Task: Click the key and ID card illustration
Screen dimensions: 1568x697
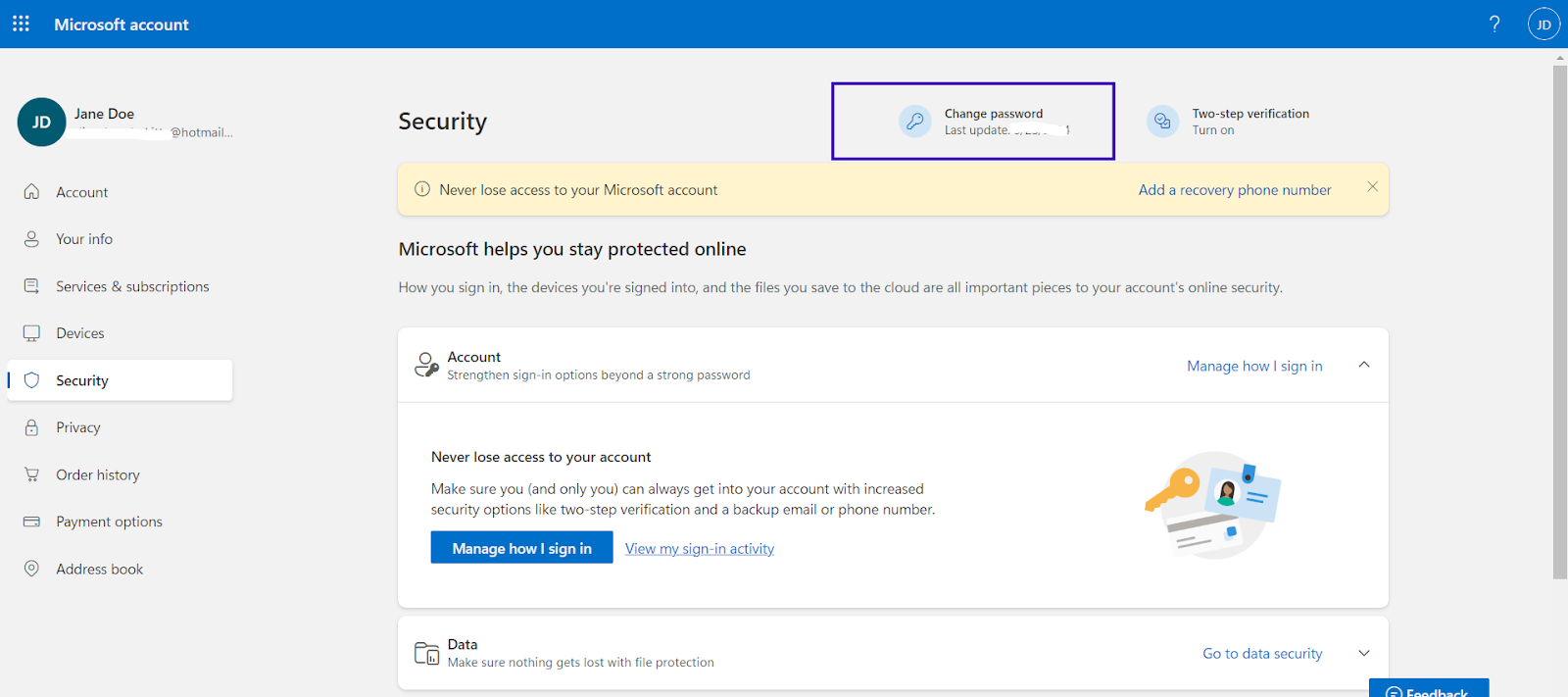Action: coord(1213,505)
